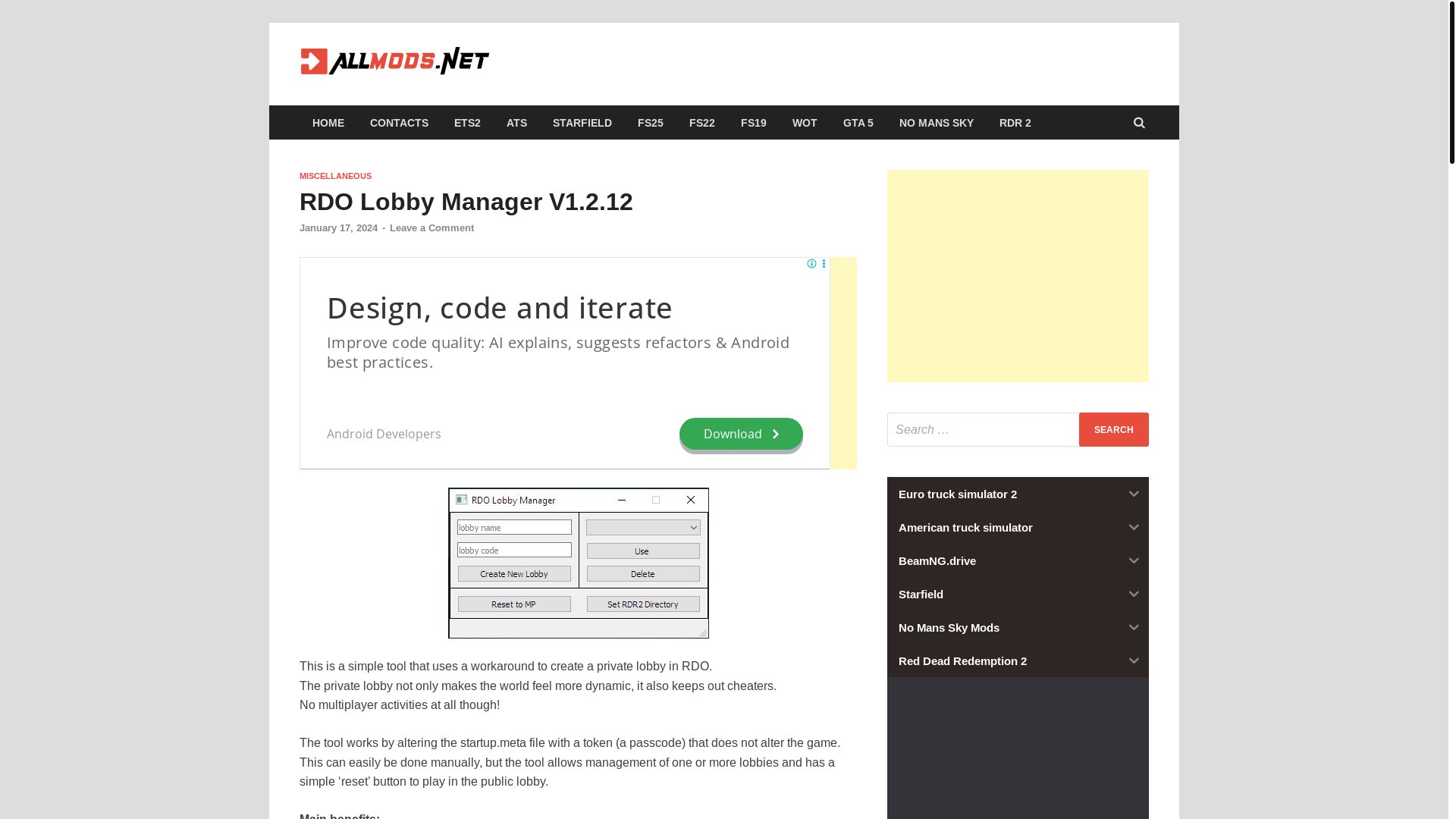This screenshot has width=1456, height=819.
Task: Open the FS22 menu section
Action: click(702, 123)
